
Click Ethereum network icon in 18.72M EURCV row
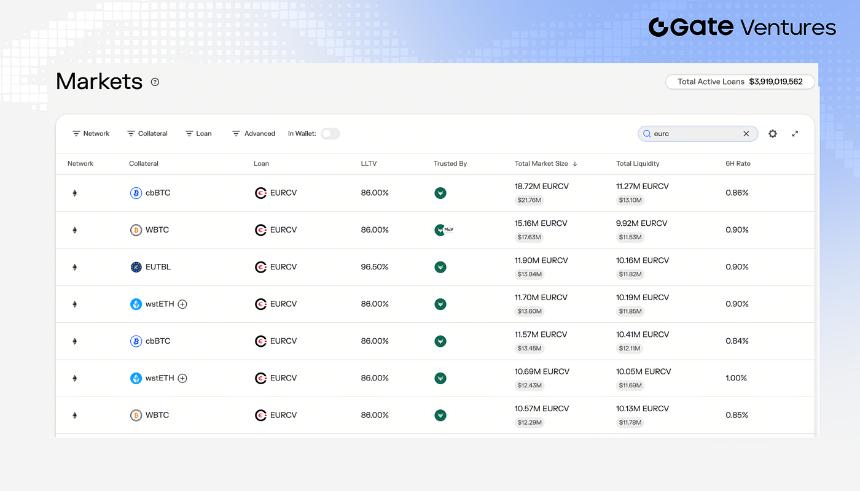(x=75, y=193)
